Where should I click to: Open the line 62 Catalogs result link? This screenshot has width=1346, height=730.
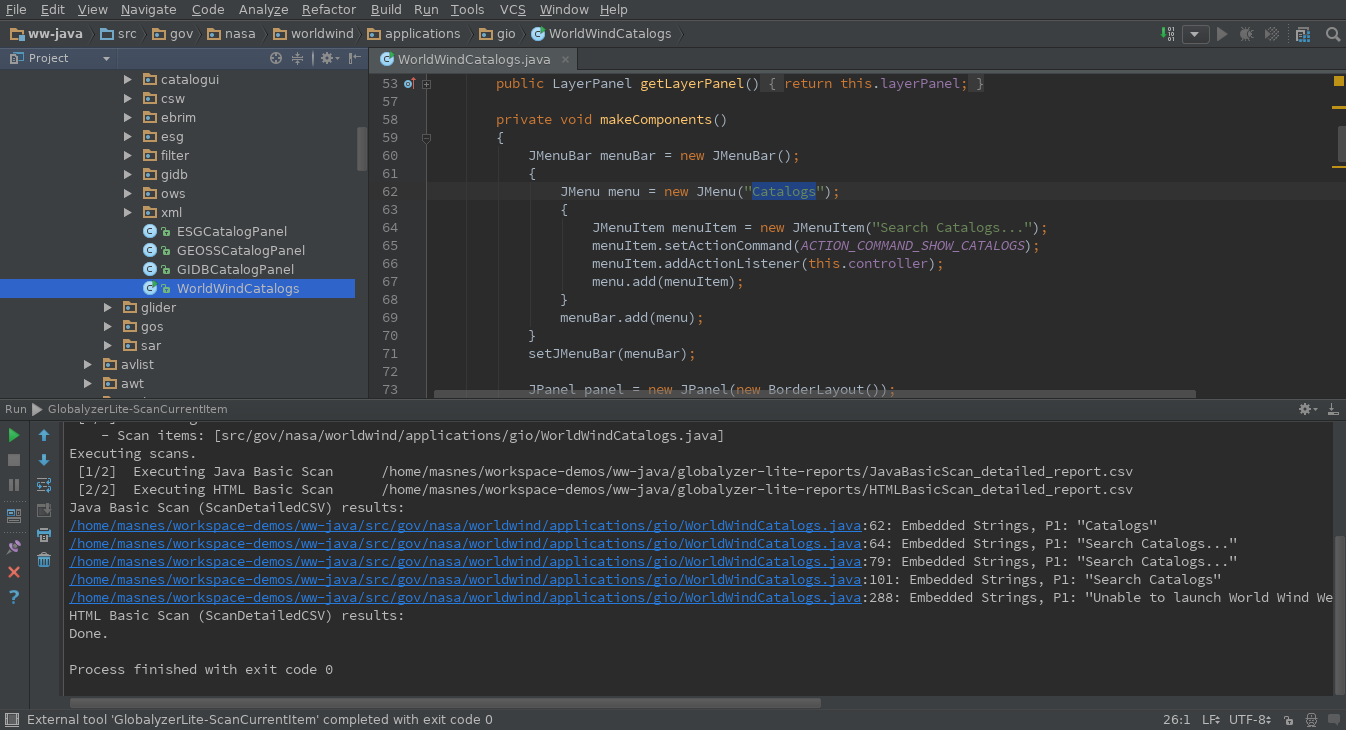465,525
